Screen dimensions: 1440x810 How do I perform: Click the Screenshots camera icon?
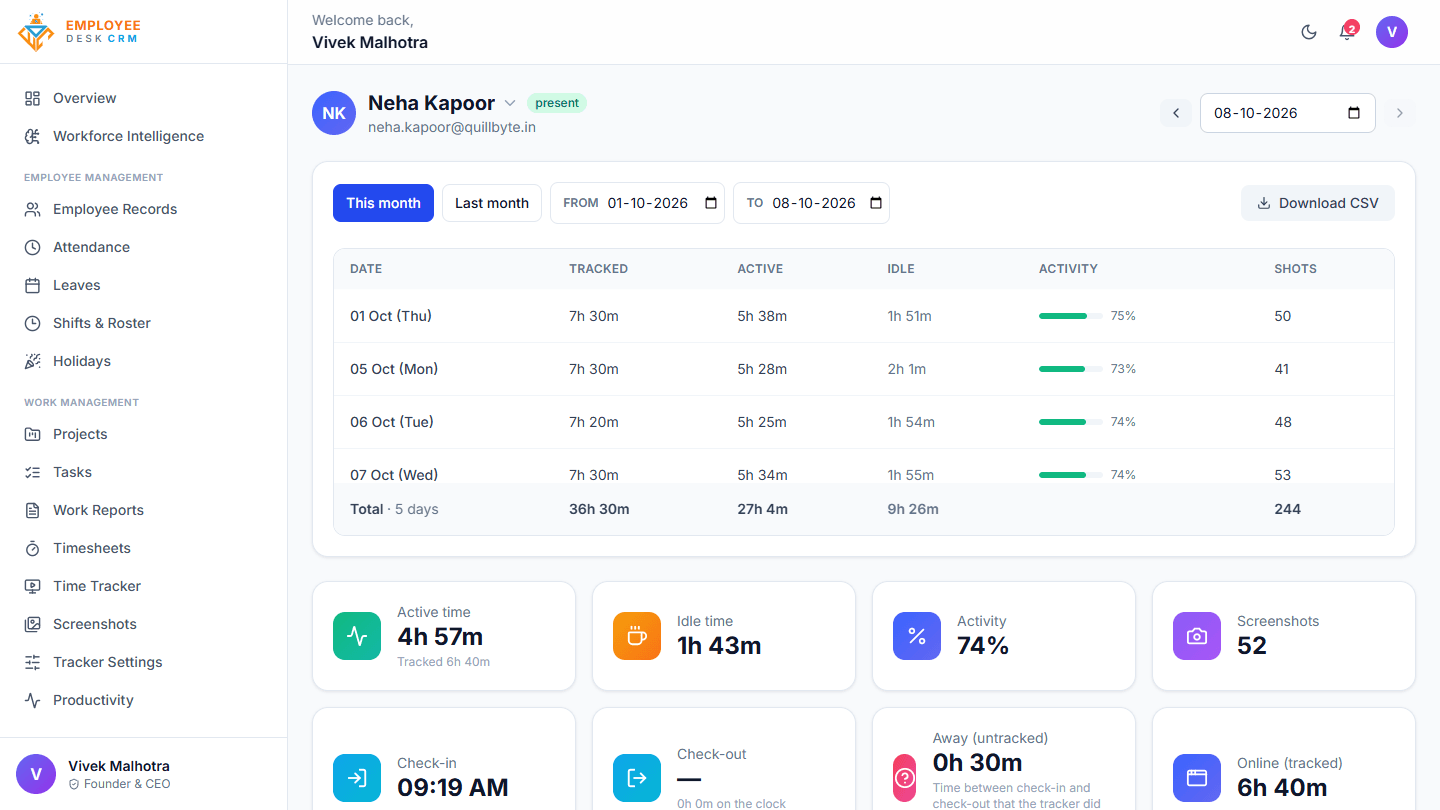coord(1197,636)
